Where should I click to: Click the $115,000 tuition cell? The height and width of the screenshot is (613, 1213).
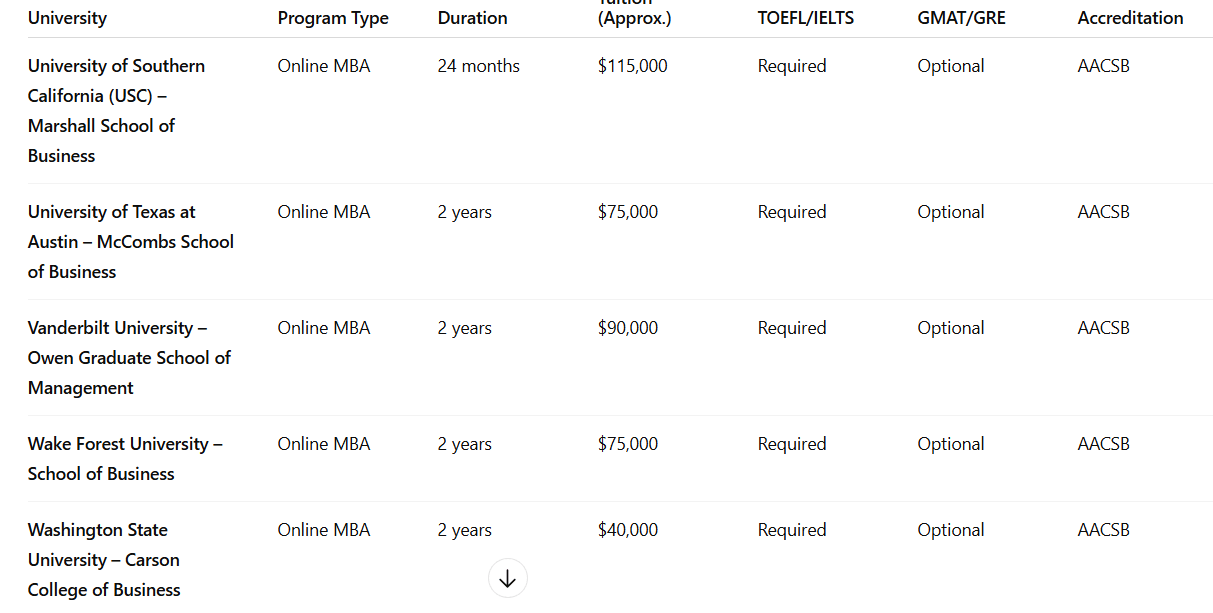tap(632, 66)
